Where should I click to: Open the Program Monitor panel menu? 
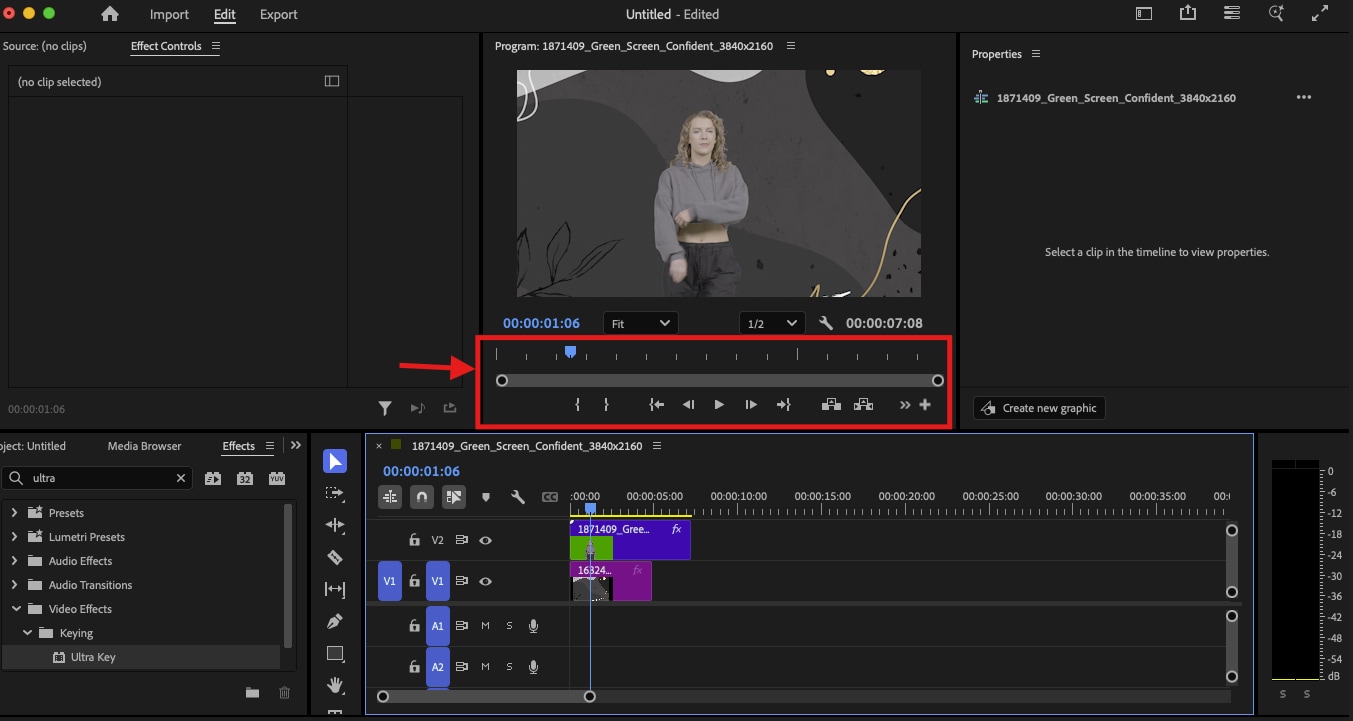click(791, 46)
